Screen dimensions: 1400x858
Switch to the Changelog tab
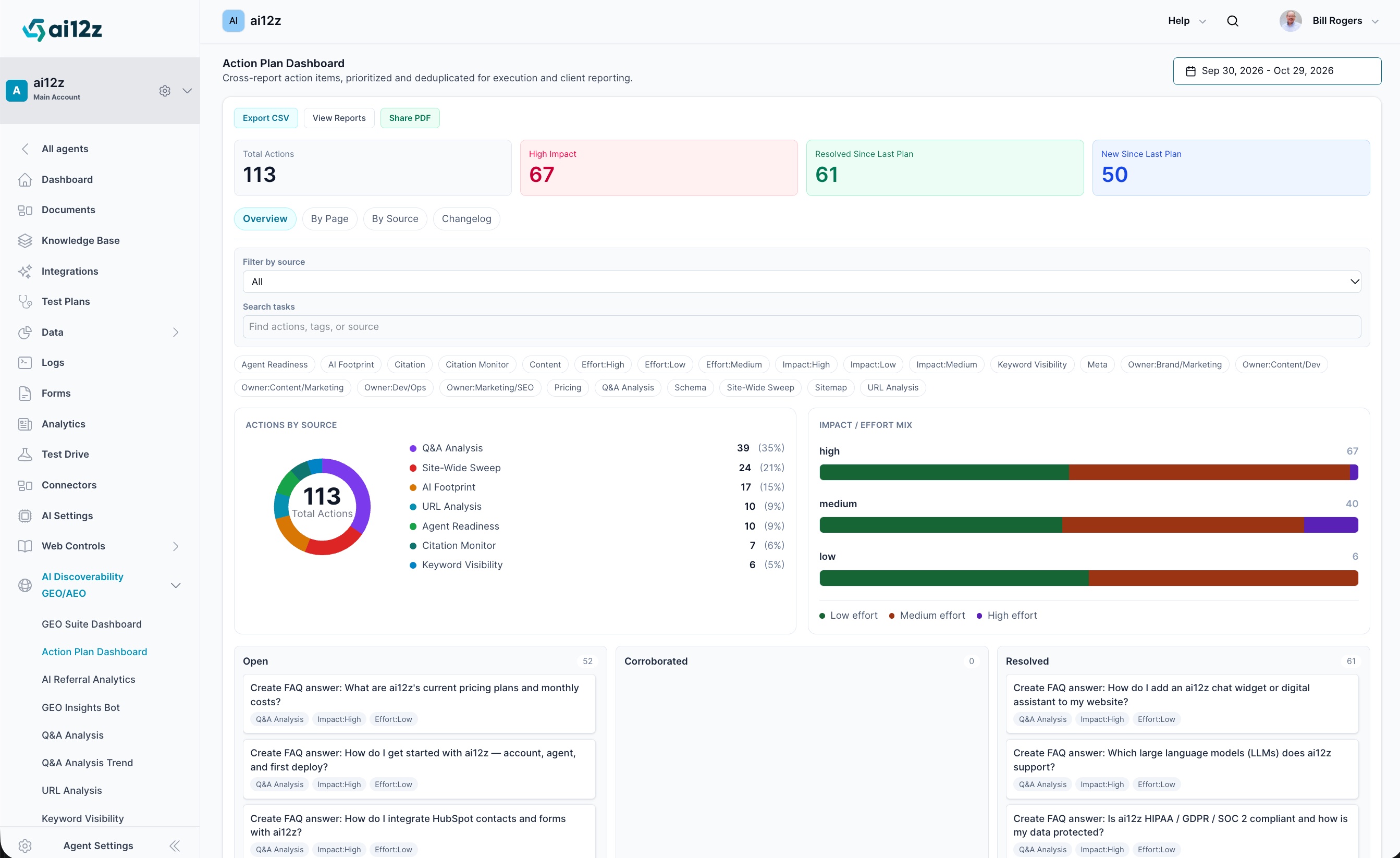click(466, 219)
